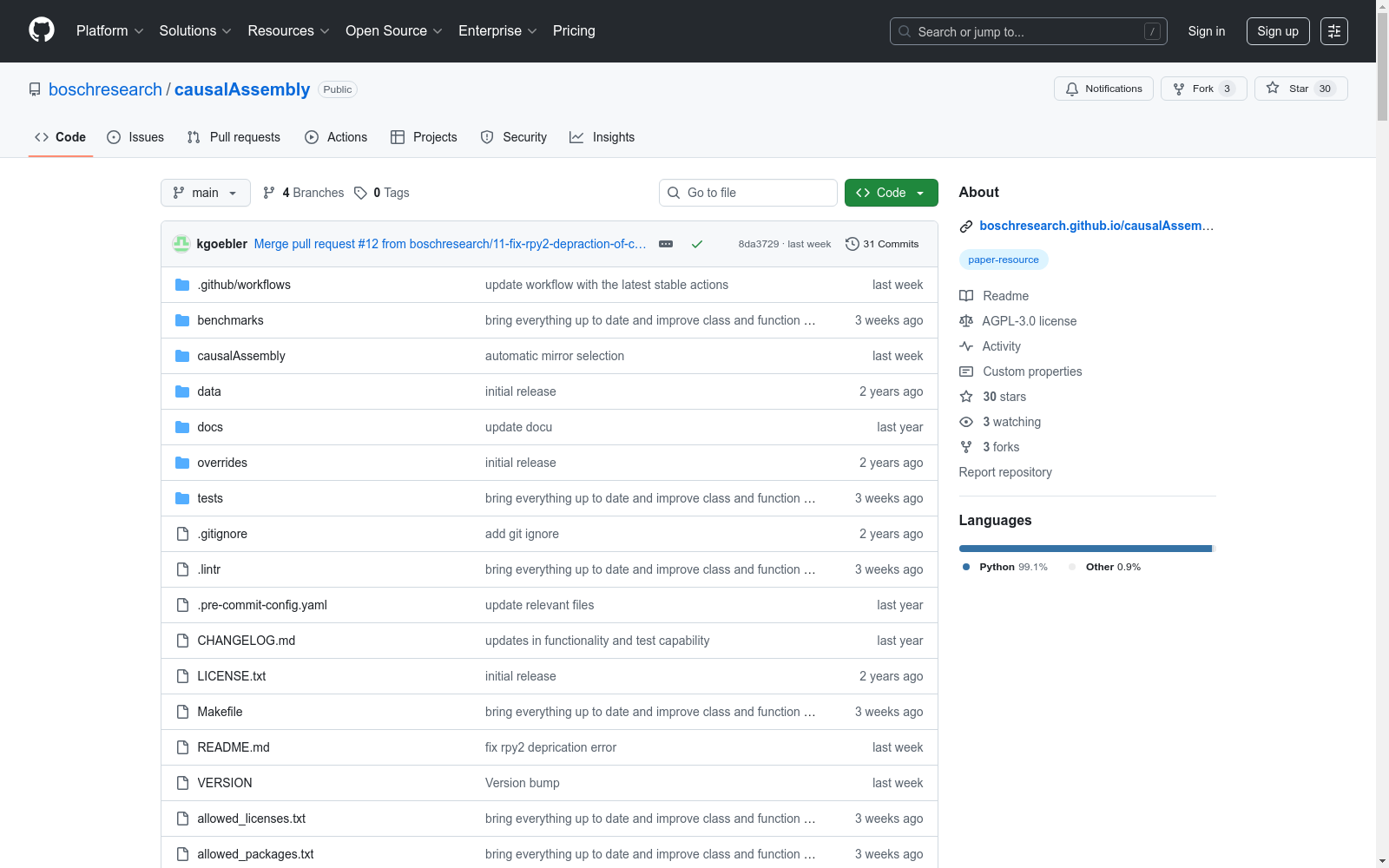Focus the Search or jump to field
Viewport: 1389px width, 868px height.
pos(1029,31)
